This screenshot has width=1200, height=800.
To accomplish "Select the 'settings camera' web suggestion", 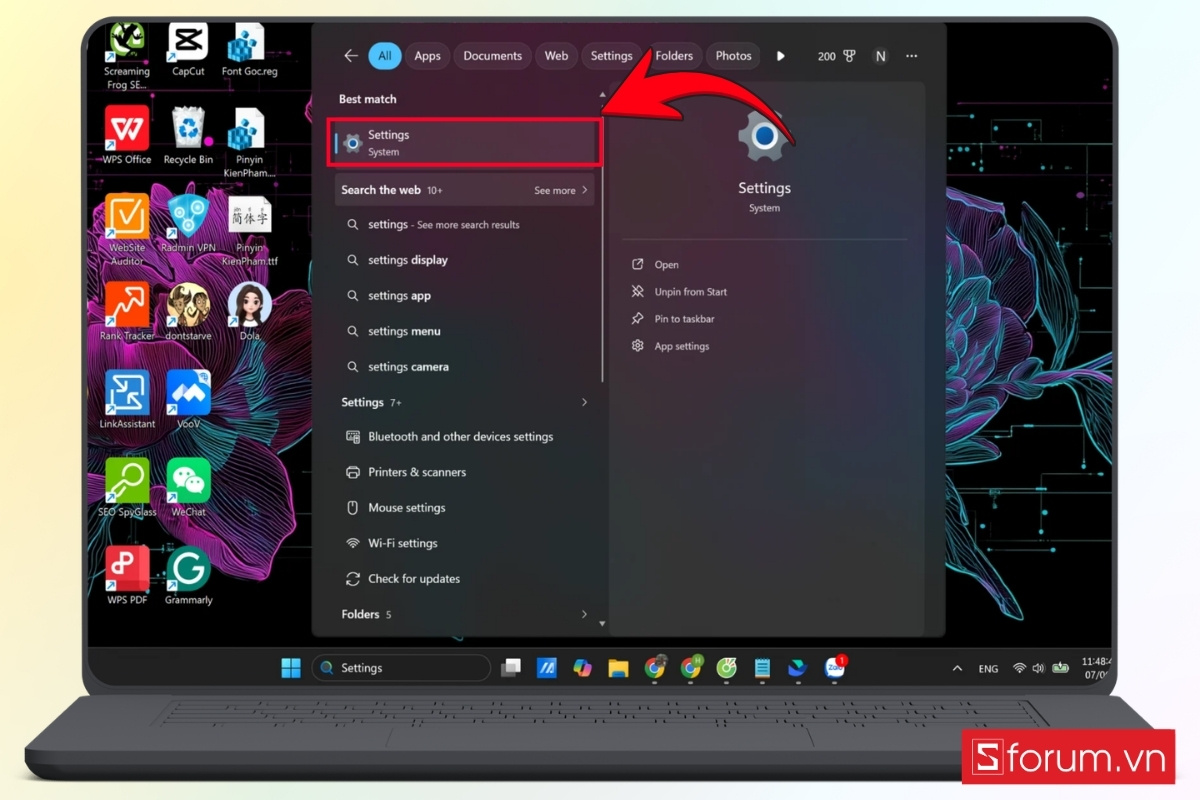I will (467, 367).
